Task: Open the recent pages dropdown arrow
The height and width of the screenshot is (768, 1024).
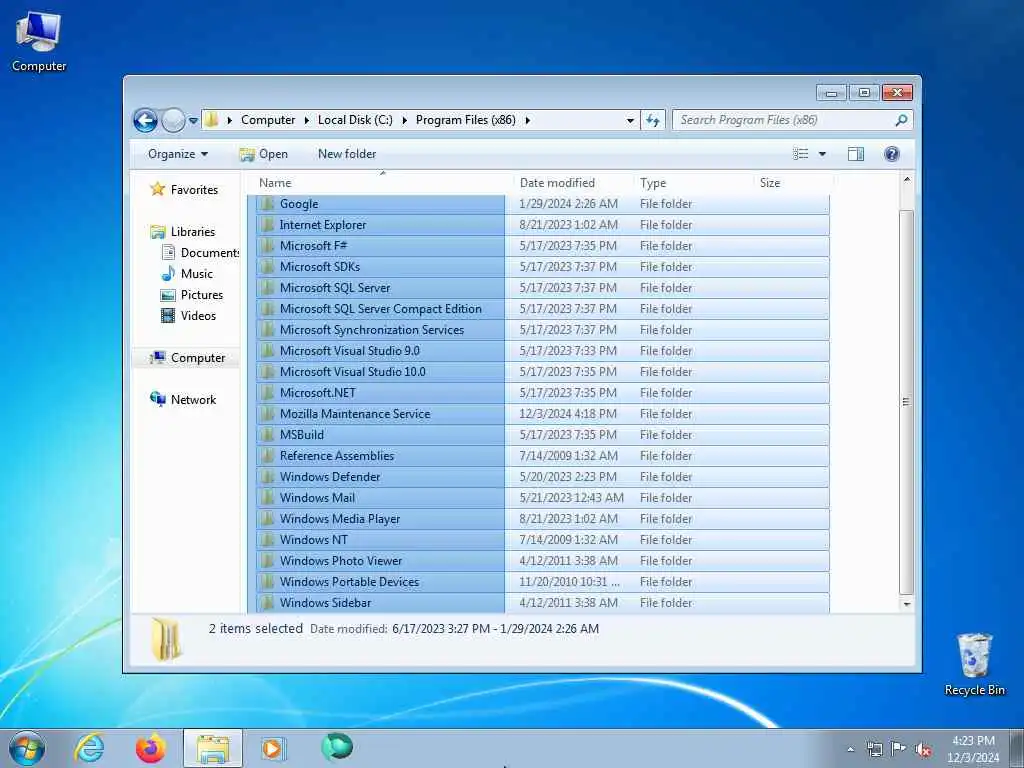Action: point(193,121)
